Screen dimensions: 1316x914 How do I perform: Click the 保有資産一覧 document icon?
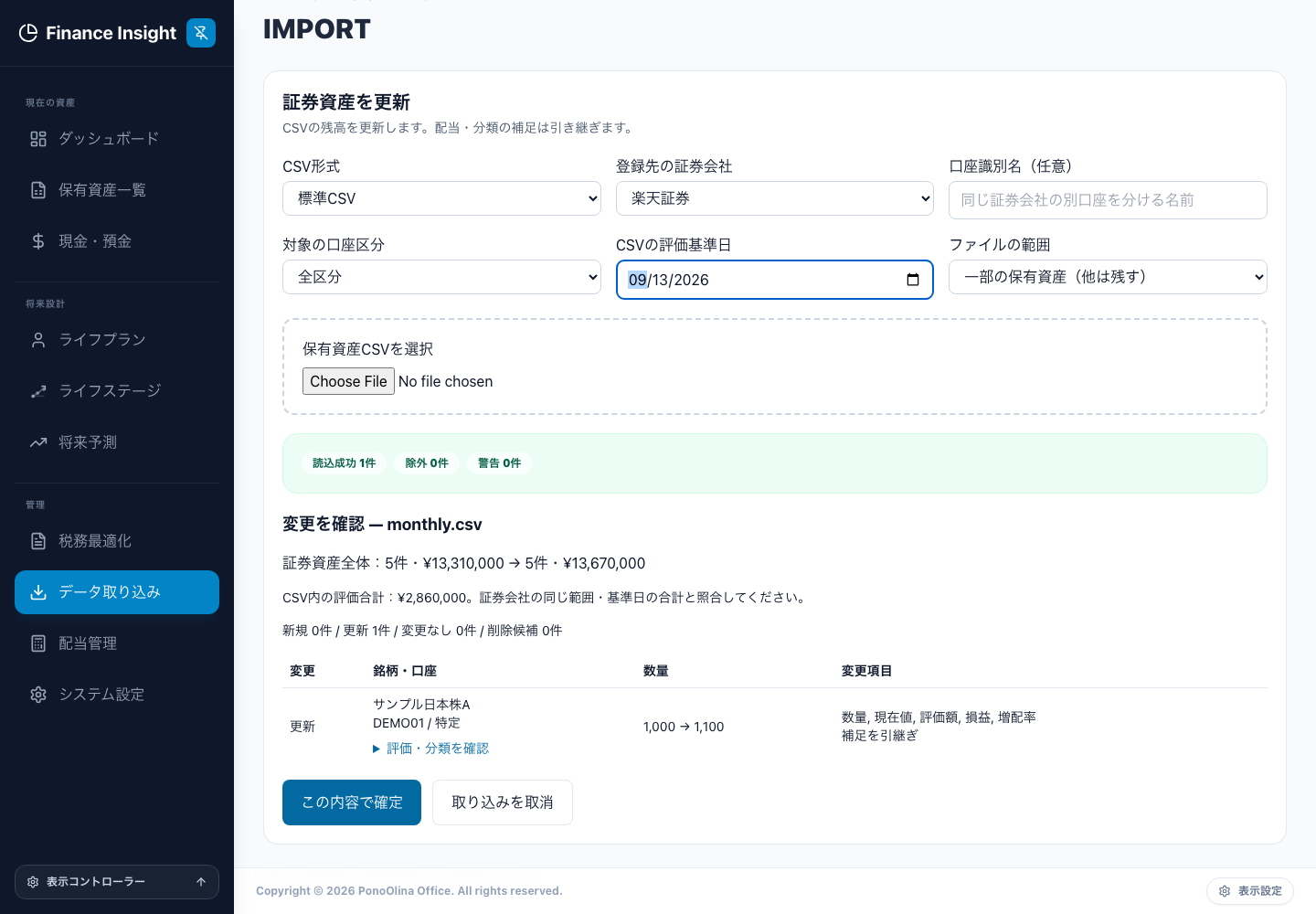(x=38, y=190)
